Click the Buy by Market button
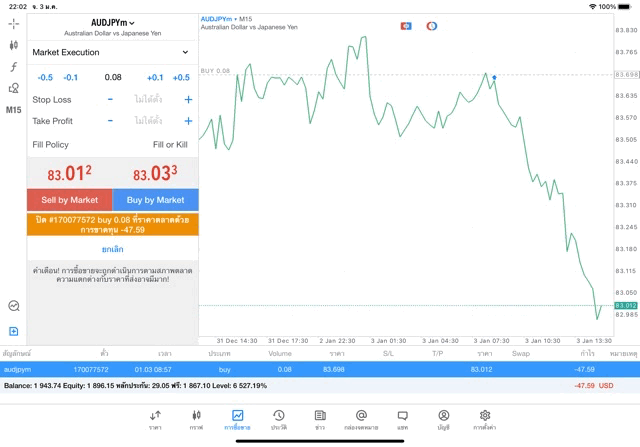640x447 pixels. pyautogui.click(x=155, y=200)
